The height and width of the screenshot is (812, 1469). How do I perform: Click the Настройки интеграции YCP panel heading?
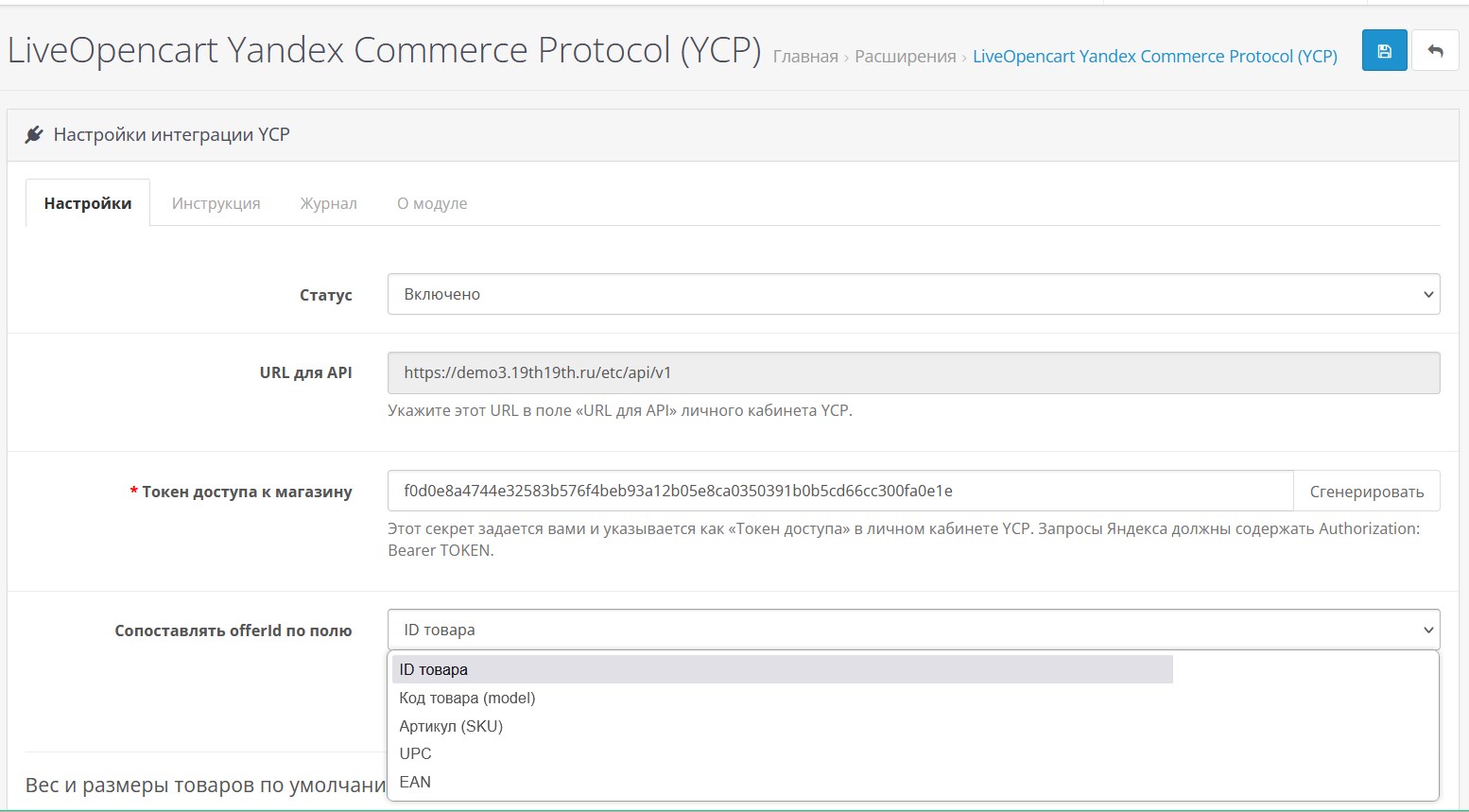[172, 134]
